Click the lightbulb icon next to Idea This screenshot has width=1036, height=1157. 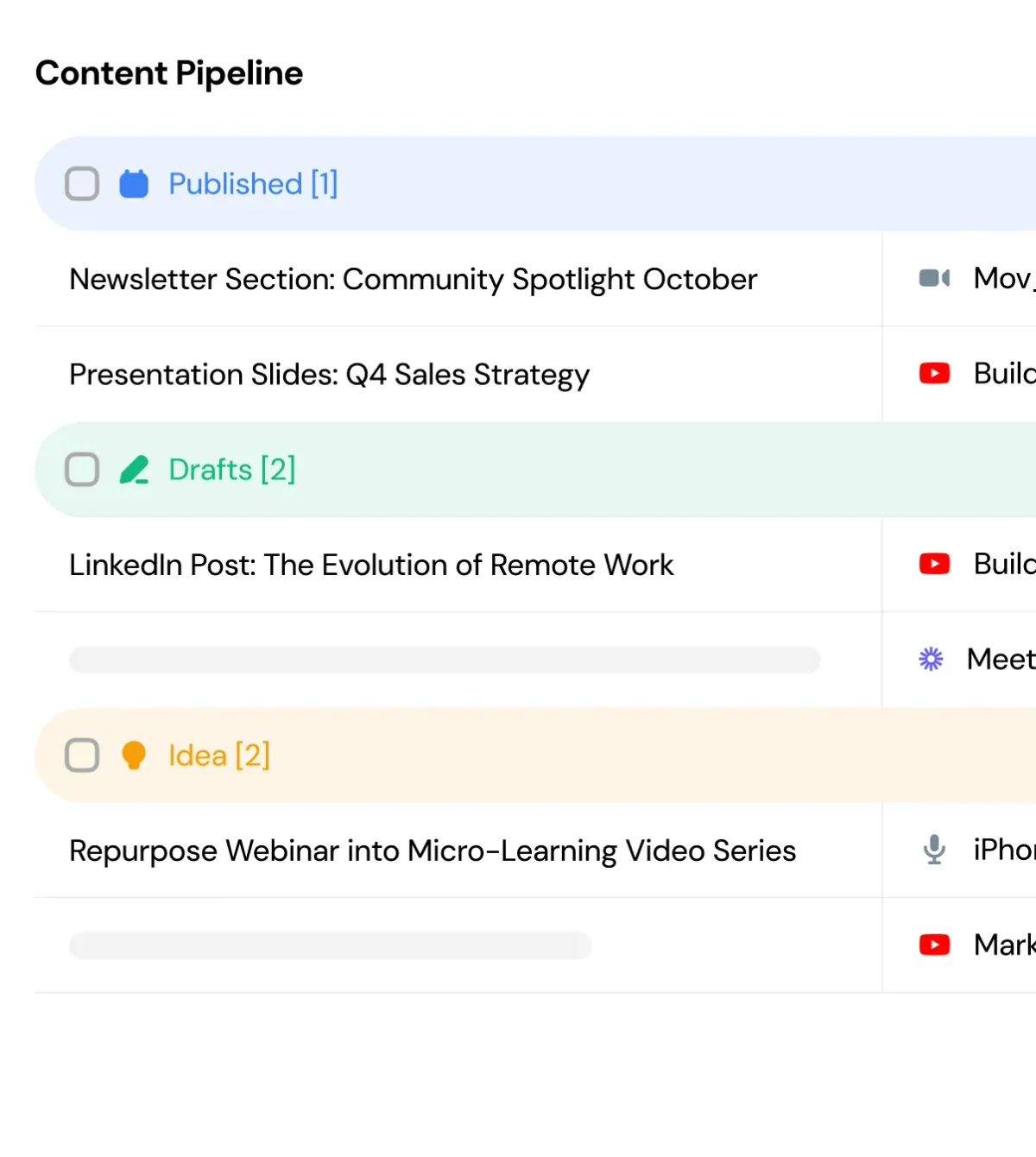[134, 755]
